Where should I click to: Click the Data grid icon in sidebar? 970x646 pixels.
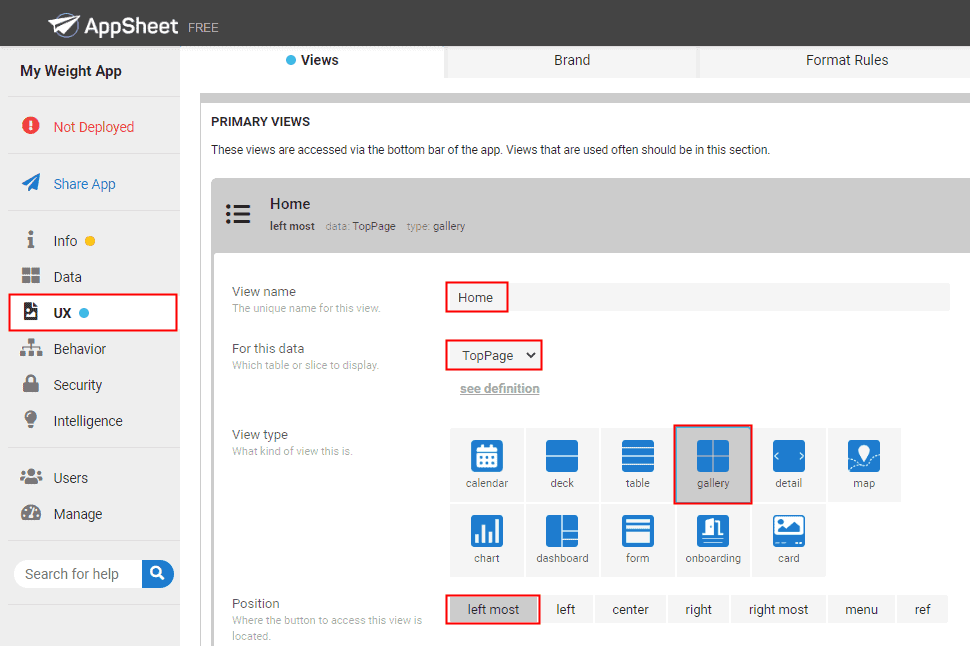pos(31,275)
